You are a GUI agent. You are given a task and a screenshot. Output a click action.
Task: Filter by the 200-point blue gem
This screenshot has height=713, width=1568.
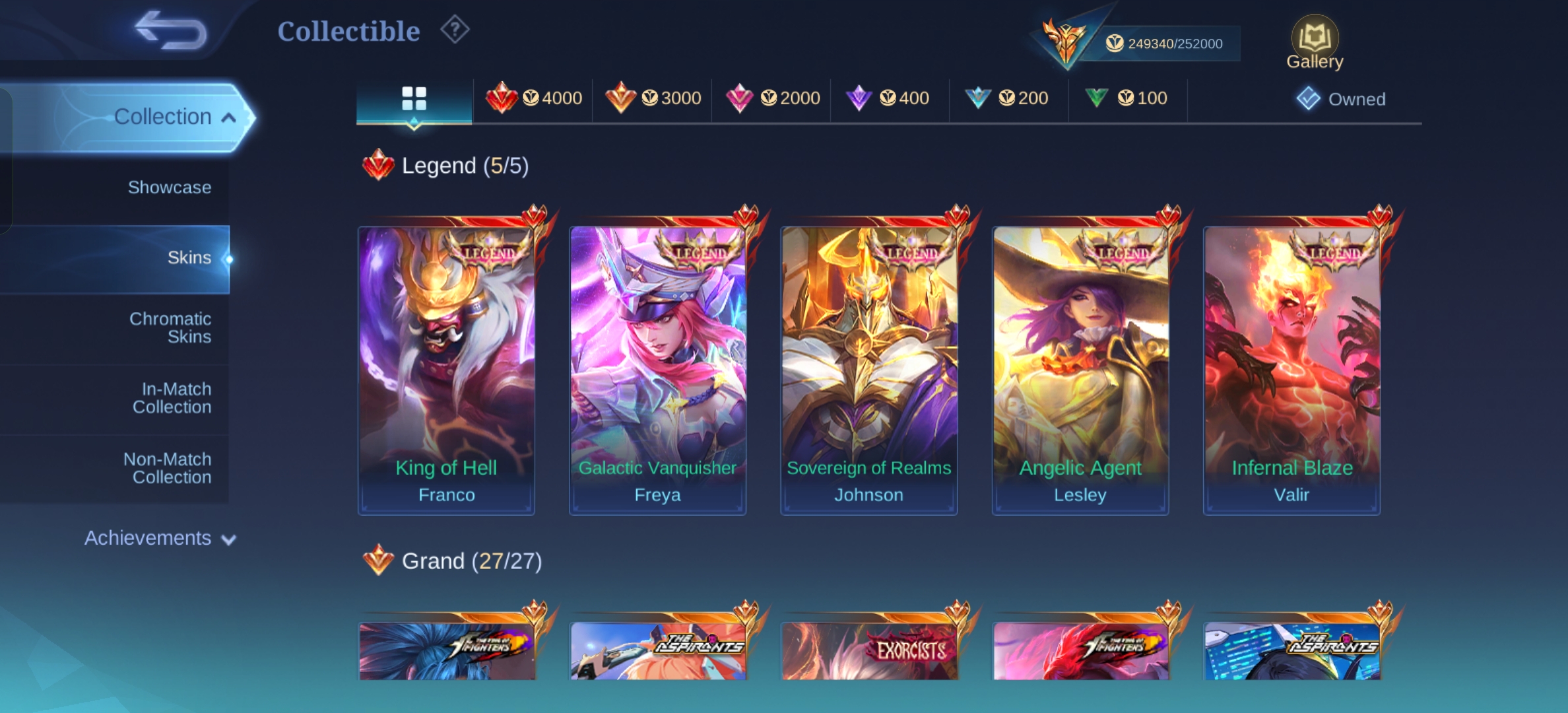1006,98
